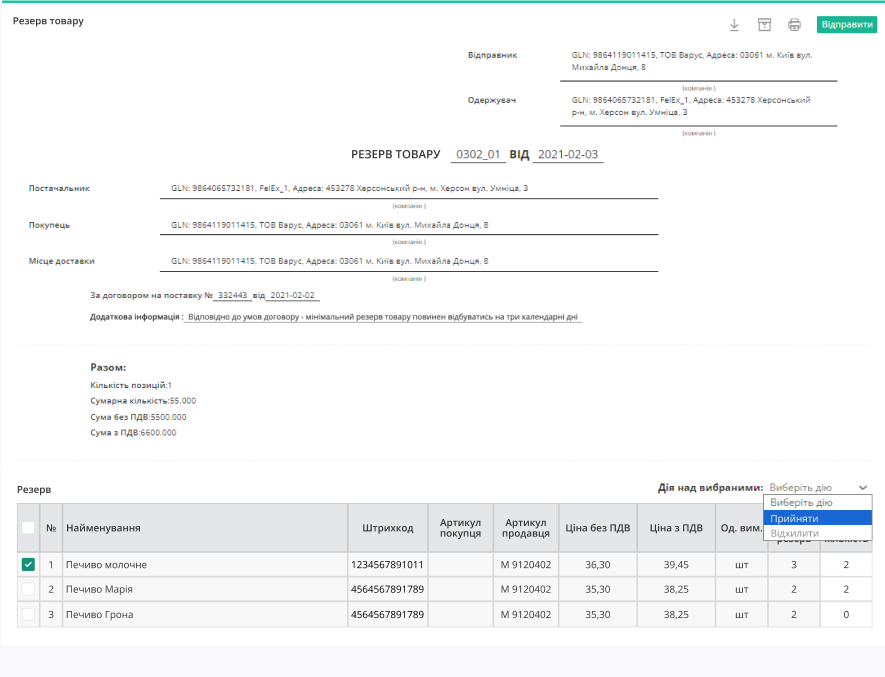Toggle select-all checkbox in table header
Screen dimensions: 885x677
28,528
